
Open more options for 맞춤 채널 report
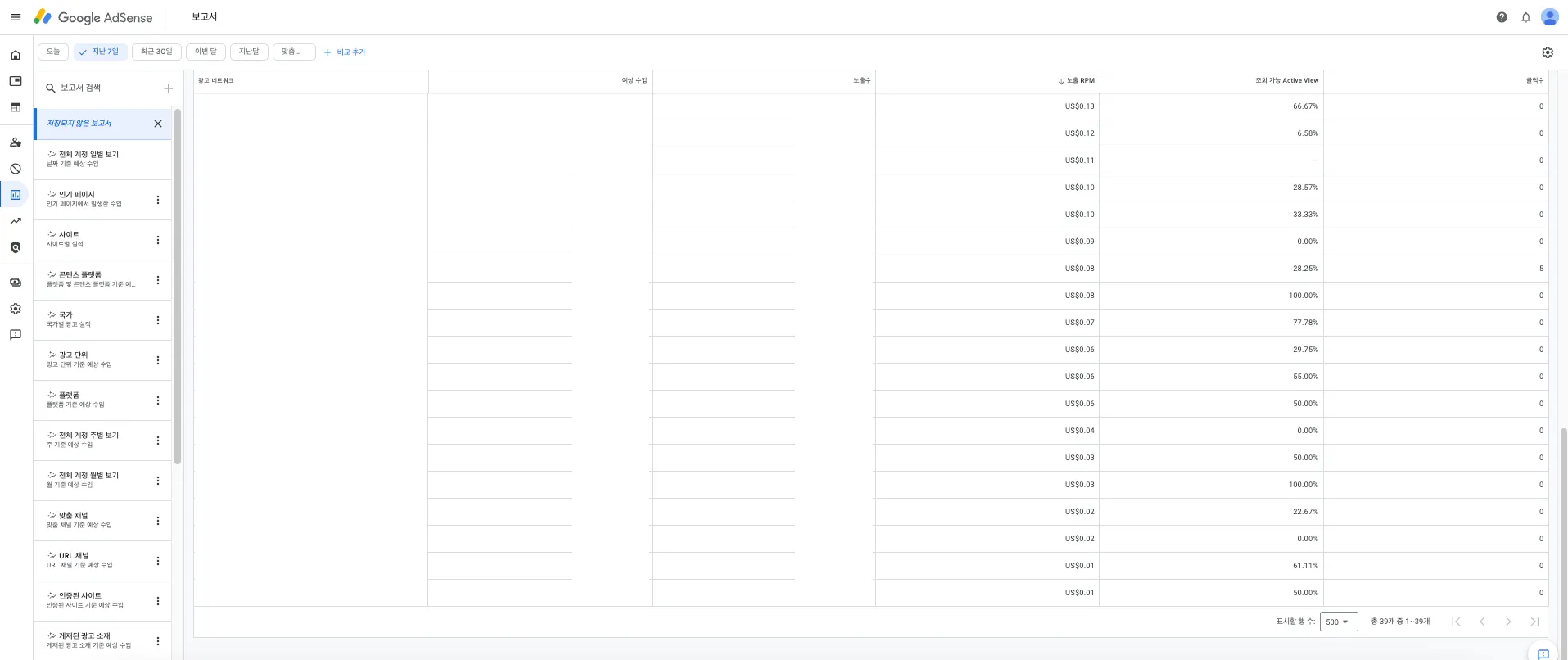click(158, 521)
